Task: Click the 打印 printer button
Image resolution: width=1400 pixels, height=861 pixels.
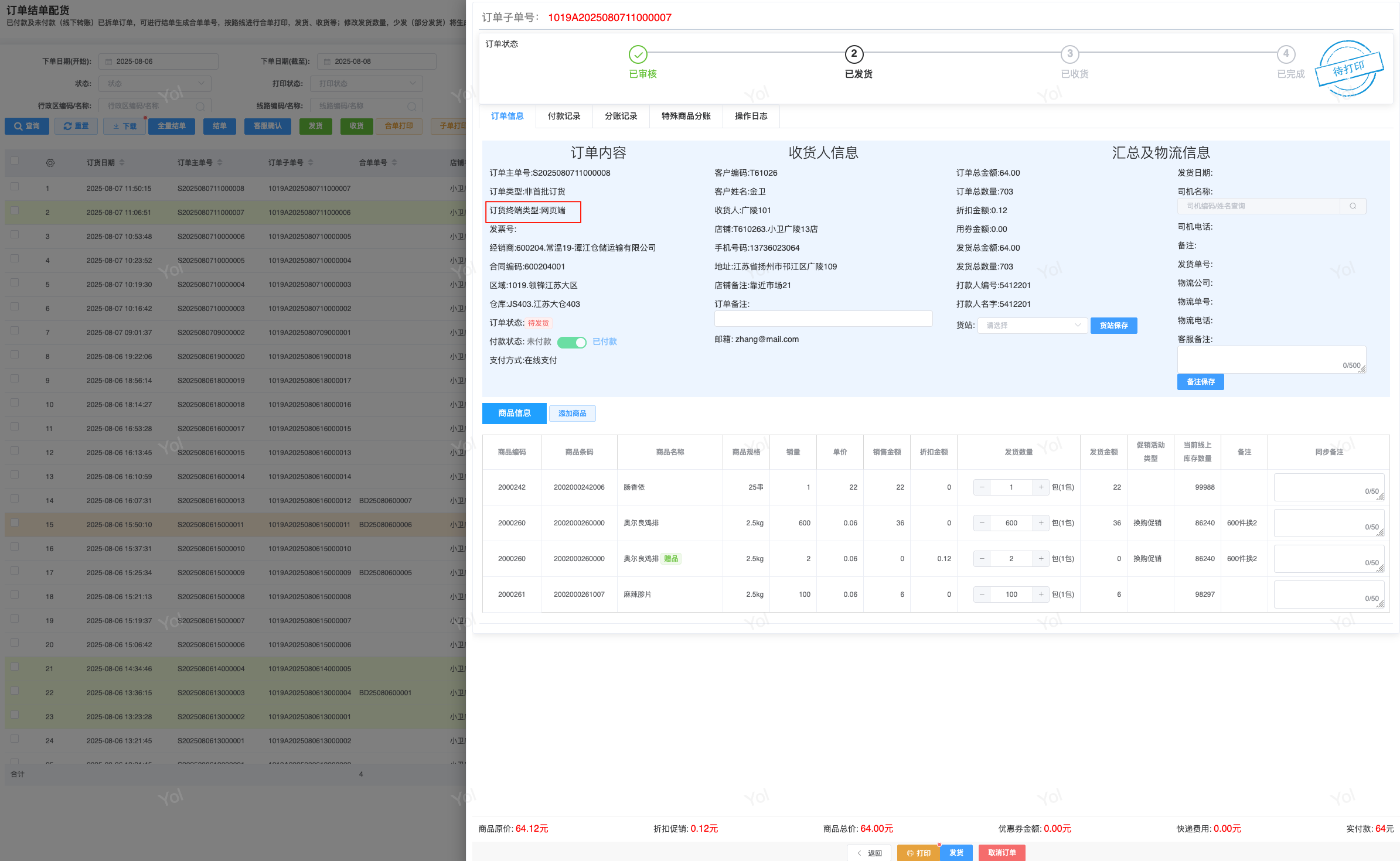Action: pyautogui.click(x=918, y=853)
